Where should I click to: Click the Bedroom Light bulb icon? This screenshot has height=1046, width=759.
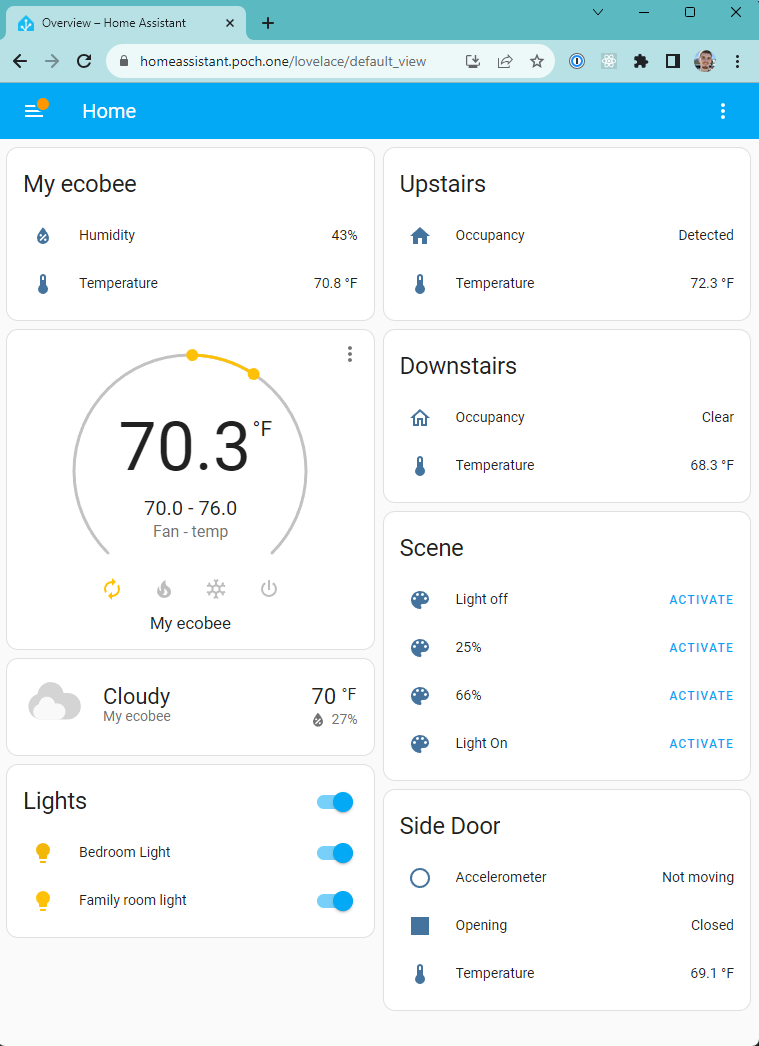point(43,853)
